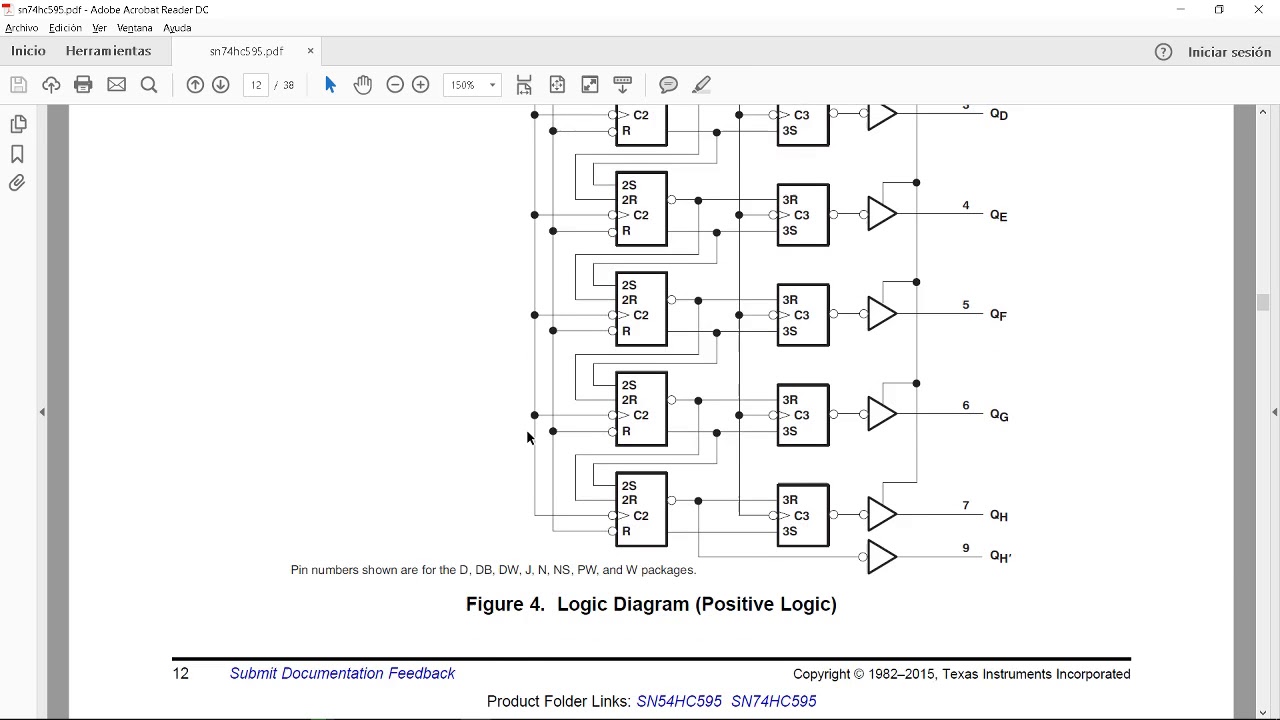
Task: Select the arrow selection tool
Action: pyautogui.click(x=331, y=85)
